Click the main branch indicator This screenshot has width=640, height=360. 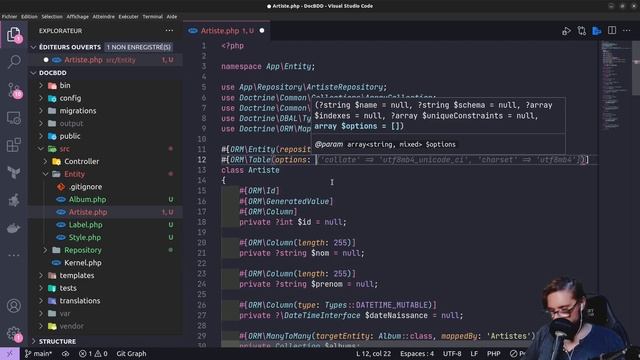[38, 353]
